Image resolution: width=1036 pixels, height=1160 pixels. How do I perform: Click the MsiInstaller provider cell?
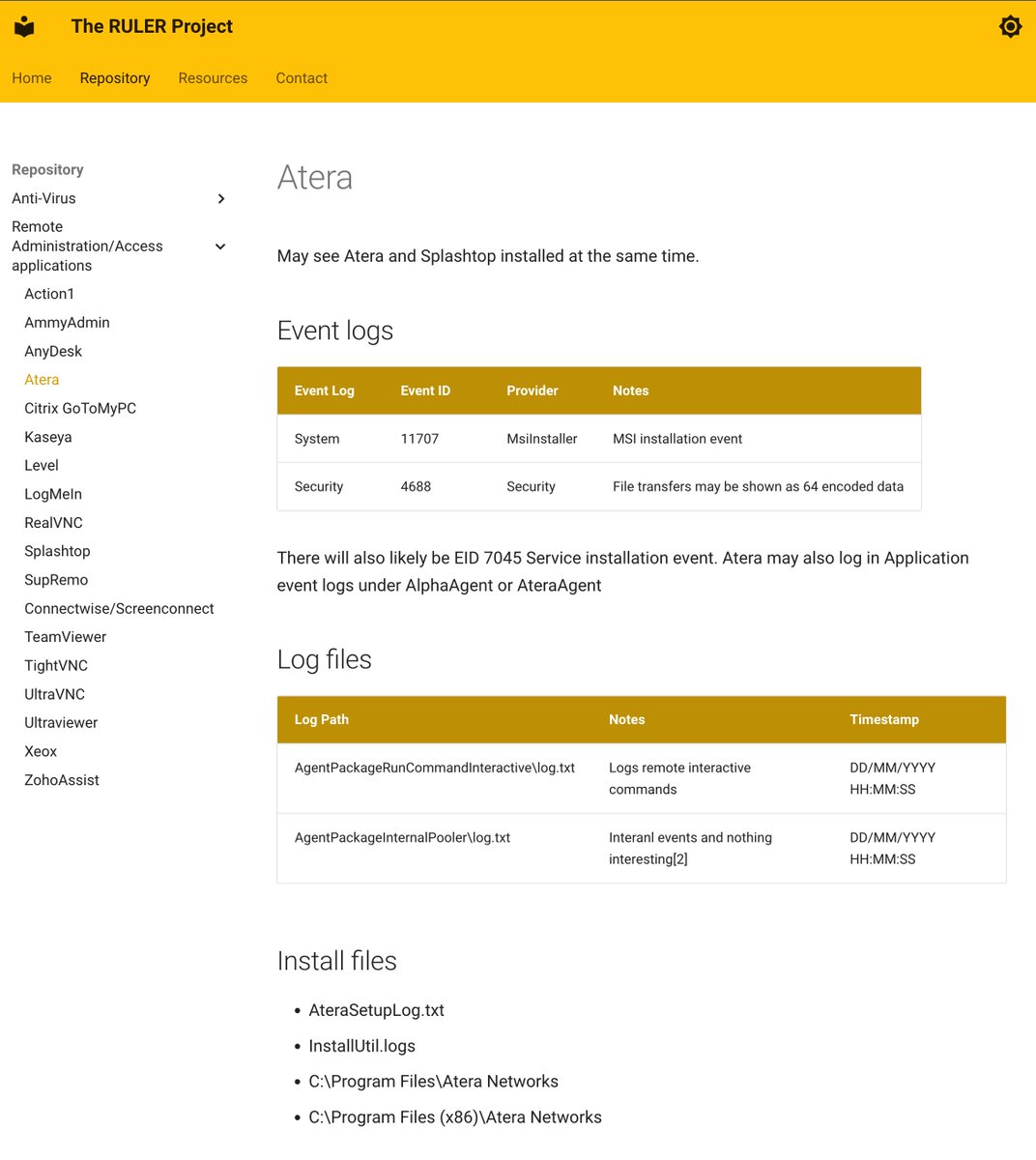pos(542,439)
